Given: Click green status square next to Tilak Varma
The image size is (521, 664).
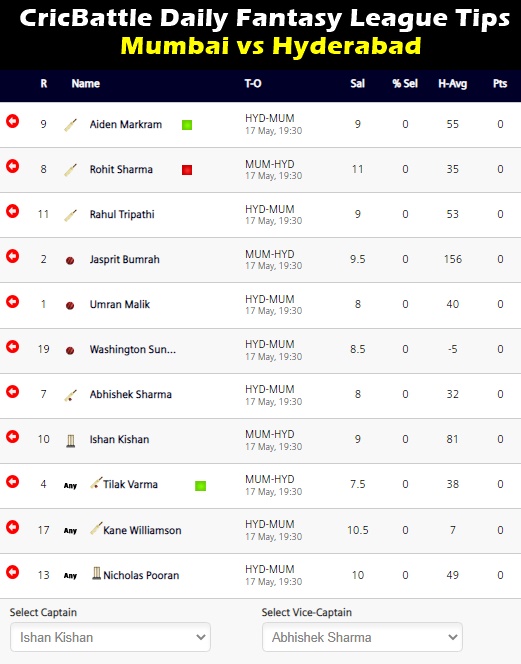Looking at the screenshot, I should click(200, 486).
